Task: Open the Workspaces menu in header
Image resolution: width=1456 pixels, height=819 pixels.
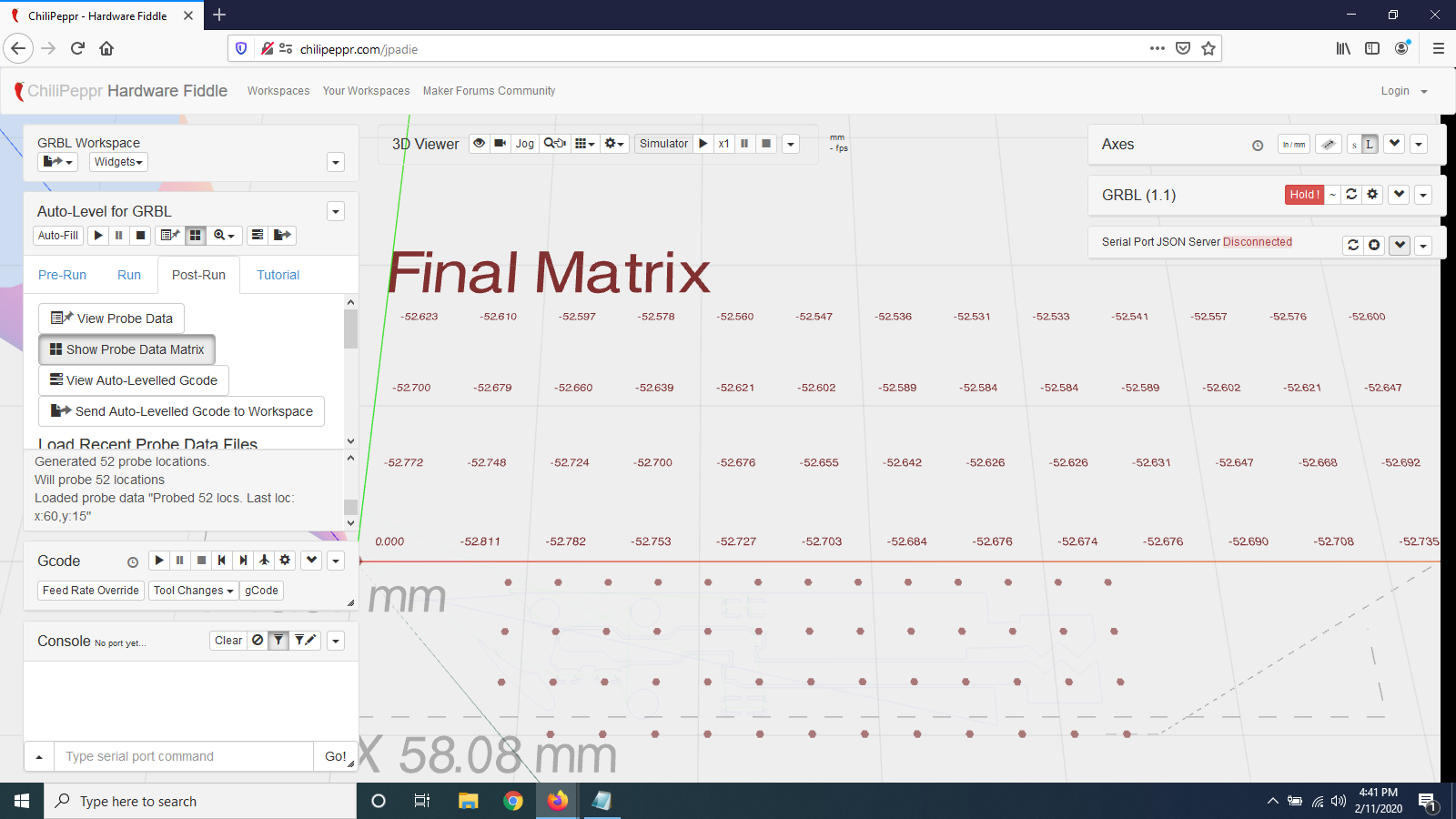Action: tap(278, 91)
